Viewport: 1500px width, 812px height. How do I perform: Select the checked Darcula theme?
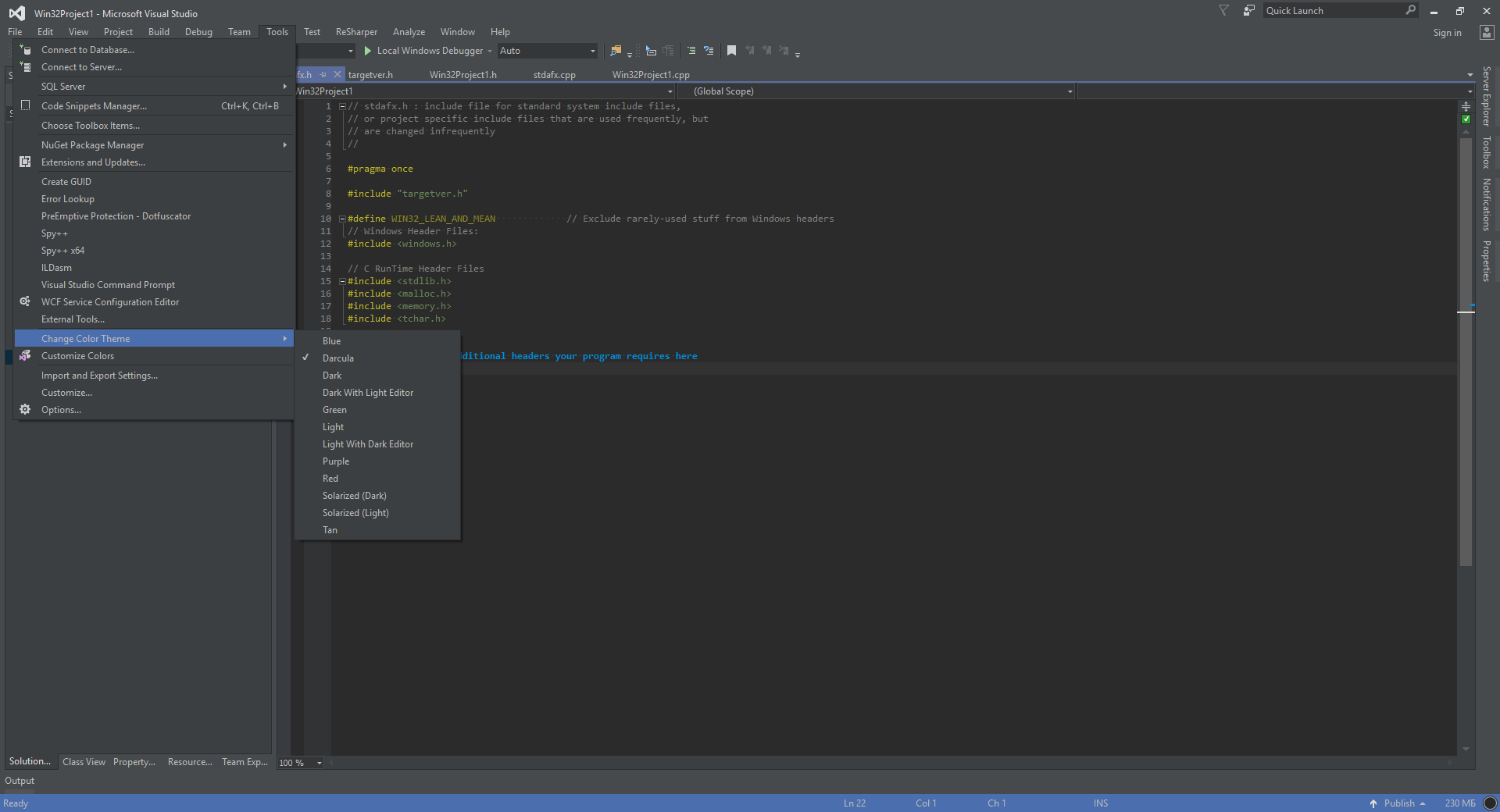377,358
